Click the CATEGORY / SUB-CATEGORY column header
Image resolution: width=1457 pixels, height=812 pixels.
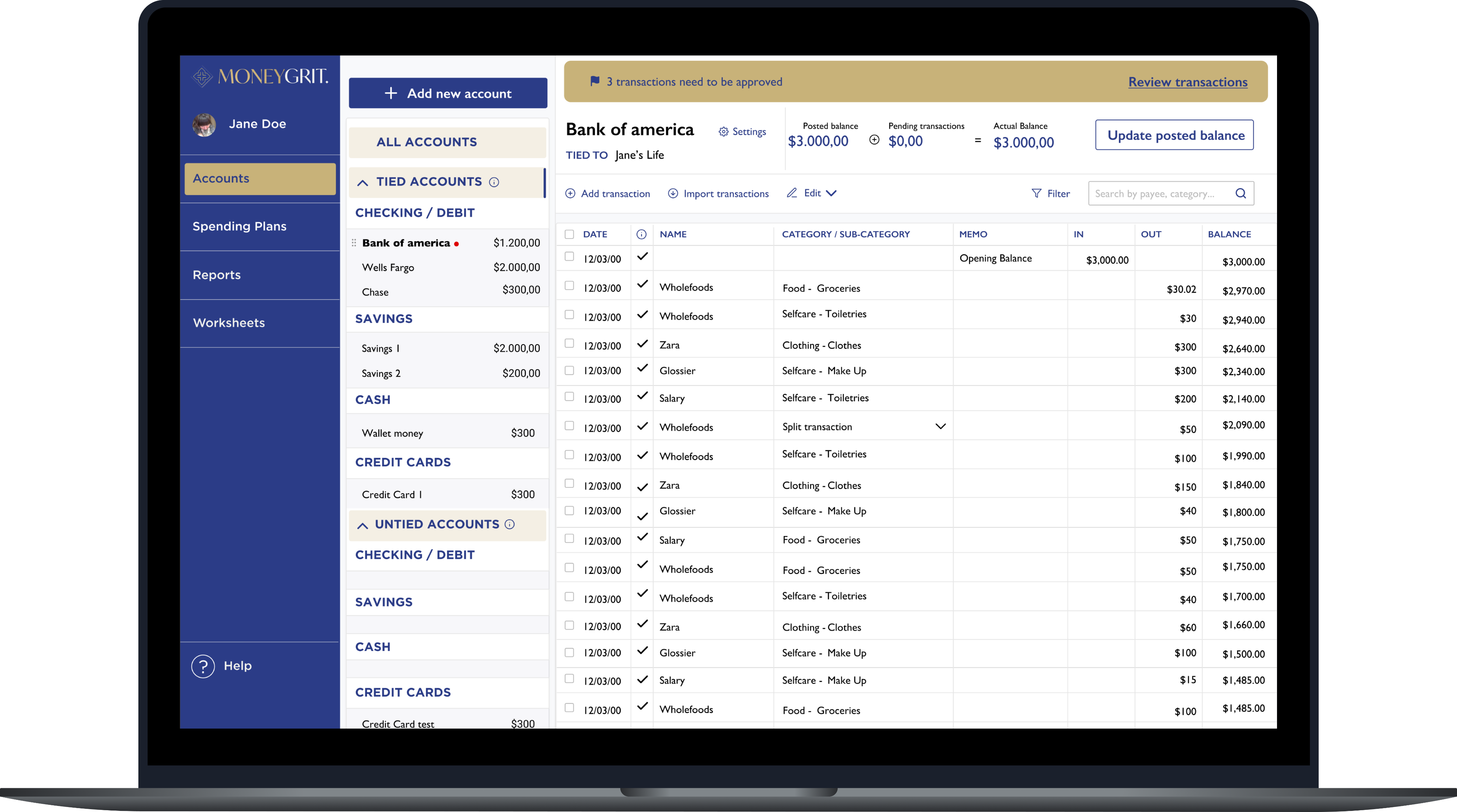846,234
